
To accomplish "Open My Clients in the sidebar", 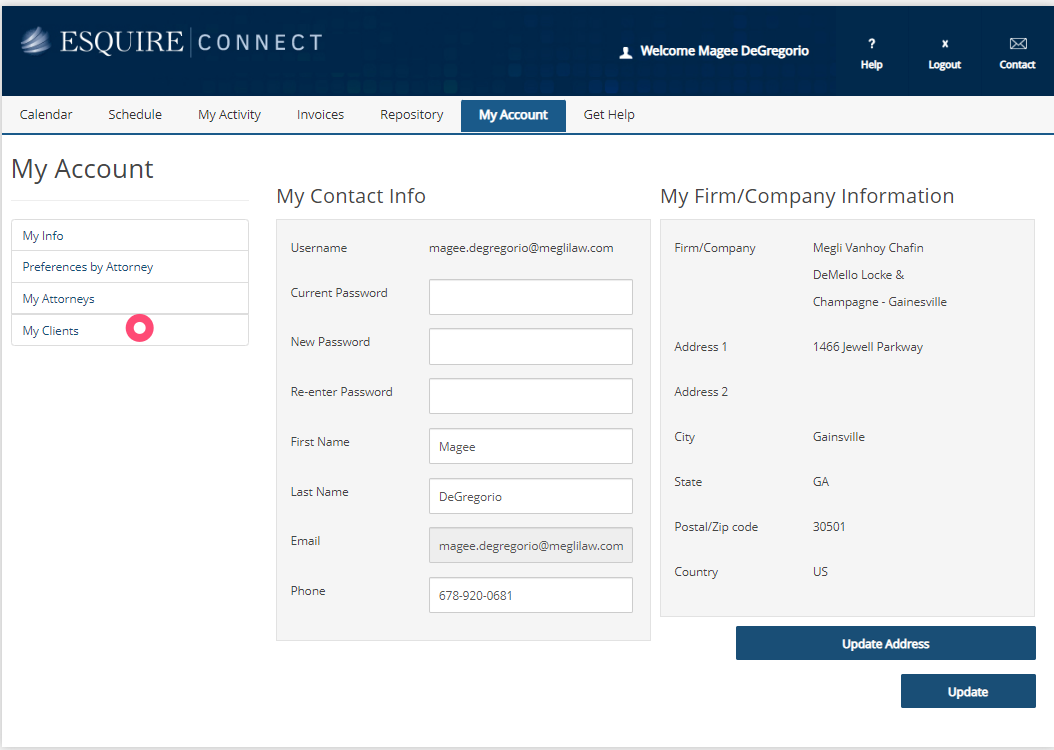I will (51, 331).
